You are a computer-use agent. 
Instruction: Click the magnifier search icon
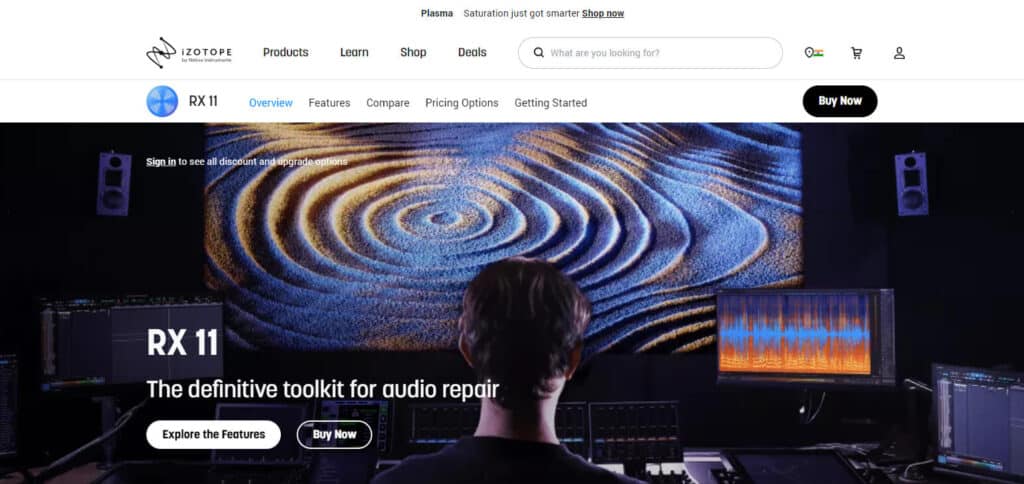[538, 53]
